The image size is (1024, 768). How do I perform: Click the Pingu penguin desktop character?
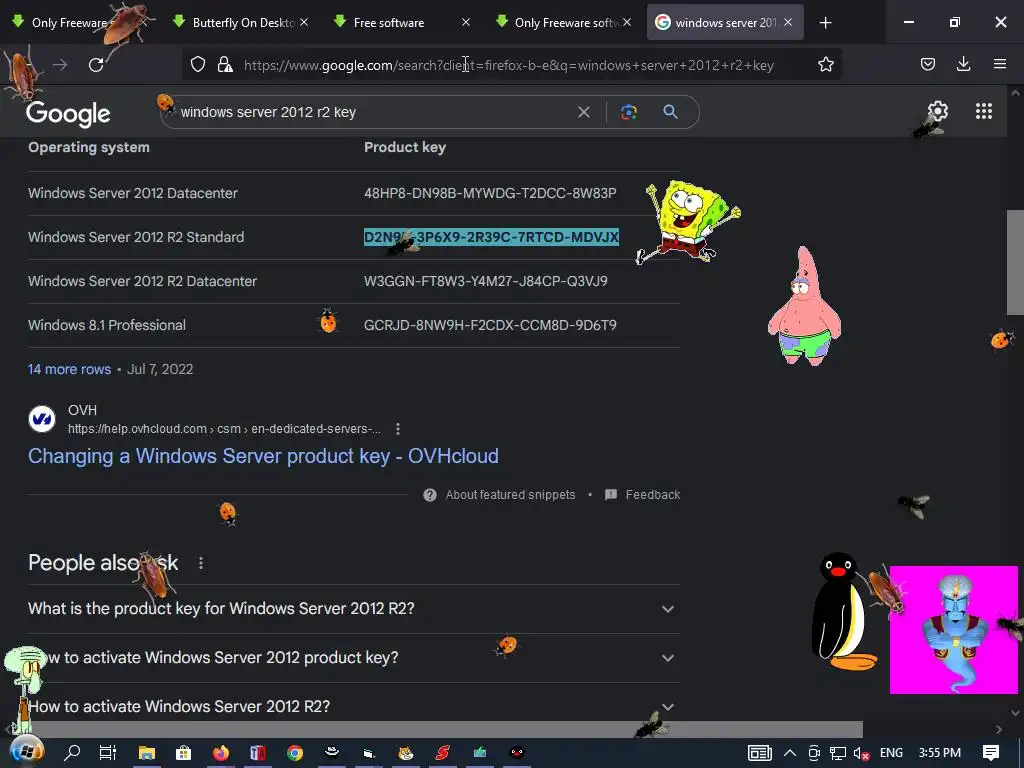click(x=842, y=611)
